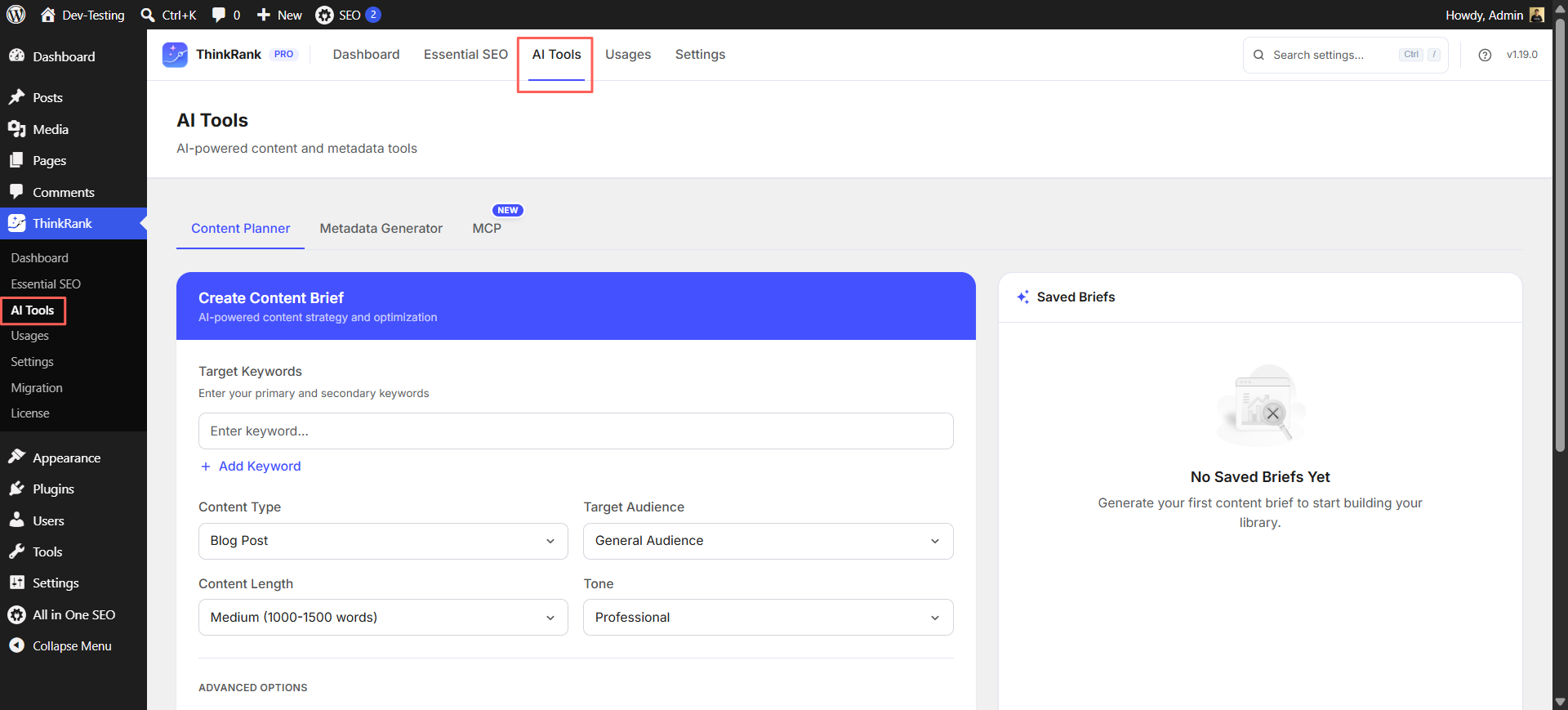Select the AI Tools top tab
Image resolution: width=1568 pixels, height=710 pixels.
click(556, 55)
